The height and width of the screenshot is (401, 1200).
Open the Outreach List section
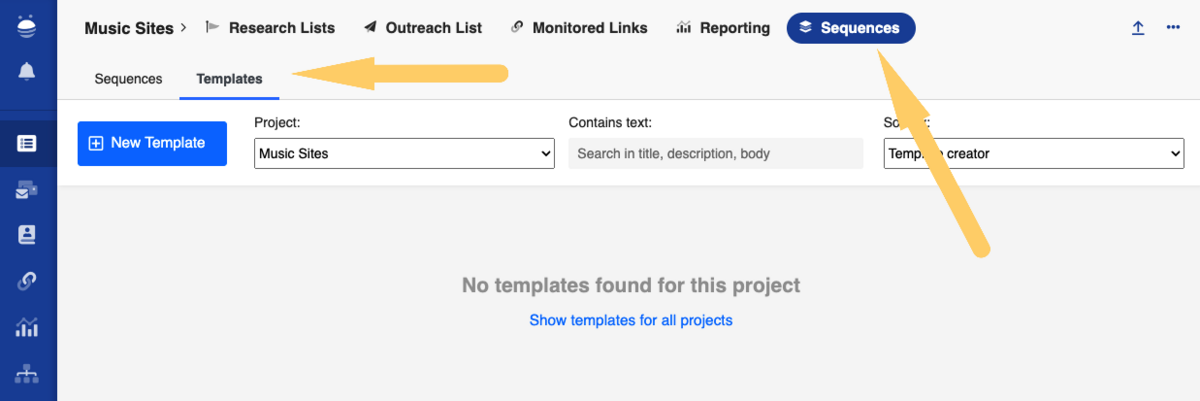(x=422, y=28)
